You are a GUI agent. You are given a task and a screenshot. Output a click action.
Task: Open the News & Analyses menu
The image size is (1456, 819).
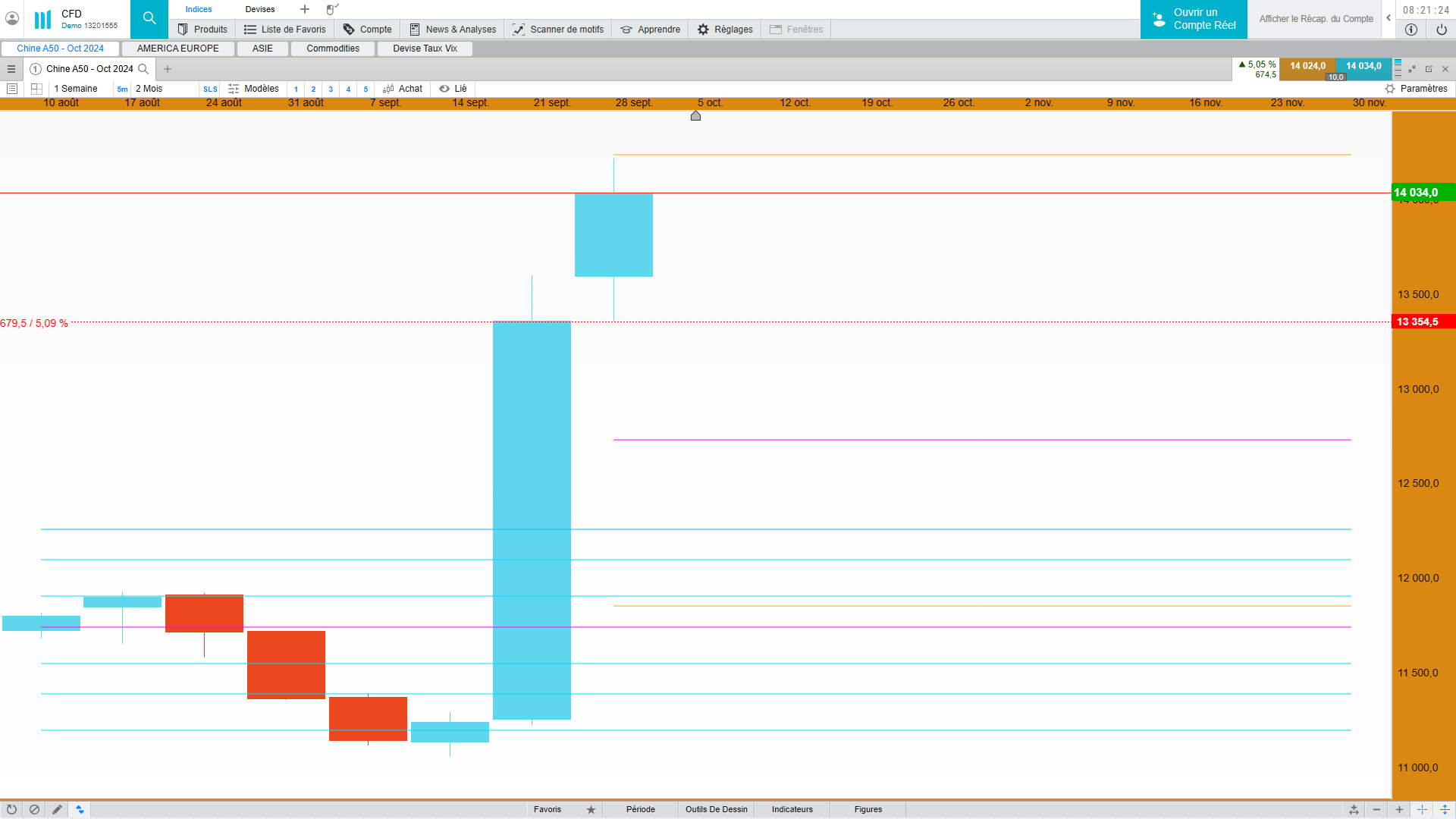point(453,30)
